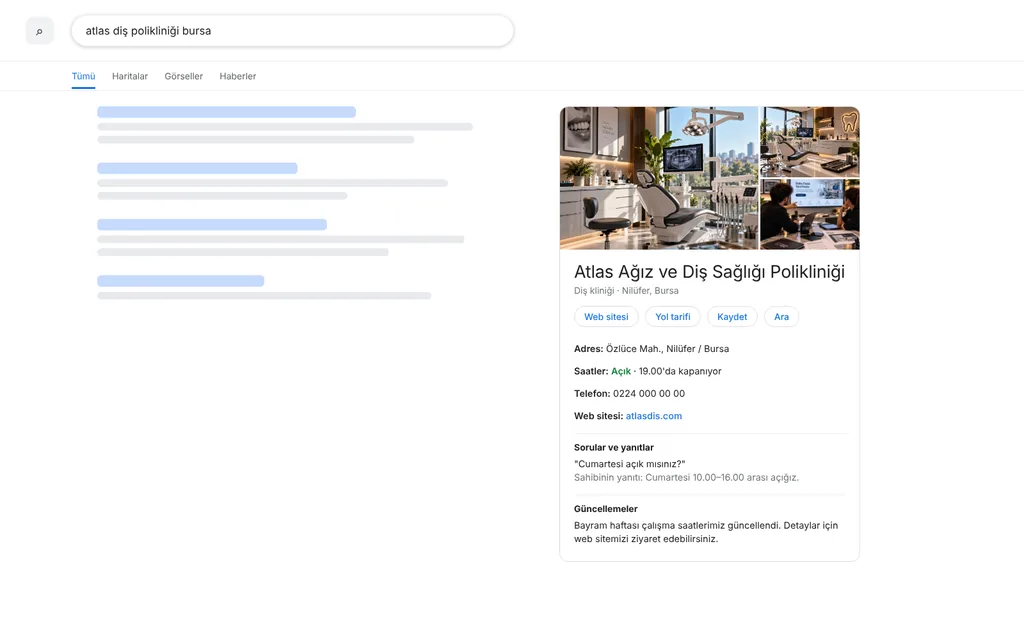
Task: Open the top-right treatment room photo
Action: click(x=810, y=142)
